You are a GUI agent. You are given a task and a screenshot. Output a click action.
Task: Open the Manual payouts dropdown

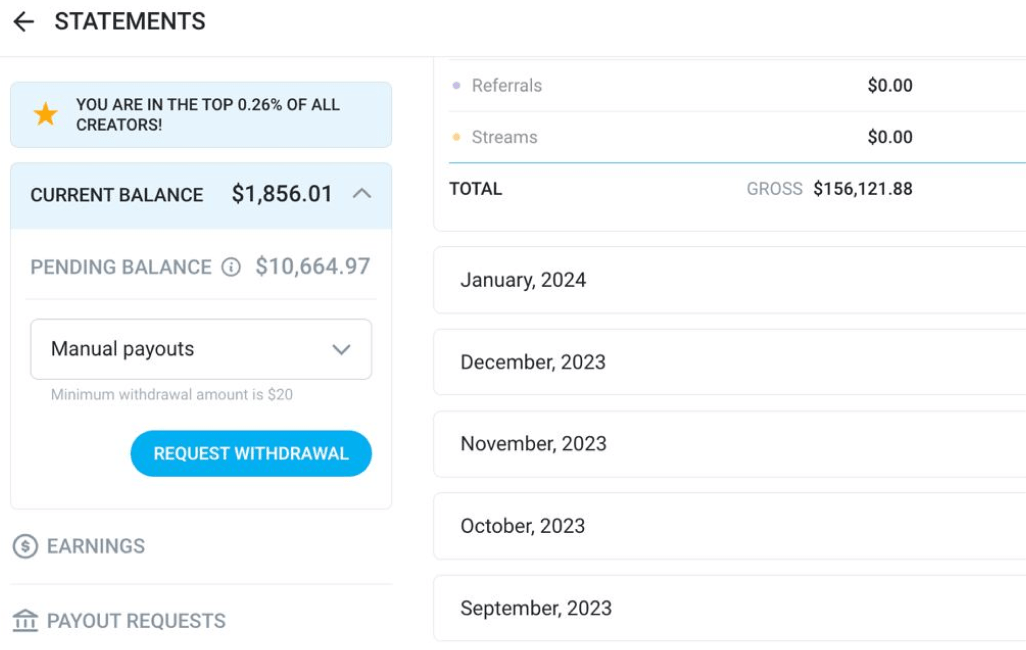click(201, 349)
